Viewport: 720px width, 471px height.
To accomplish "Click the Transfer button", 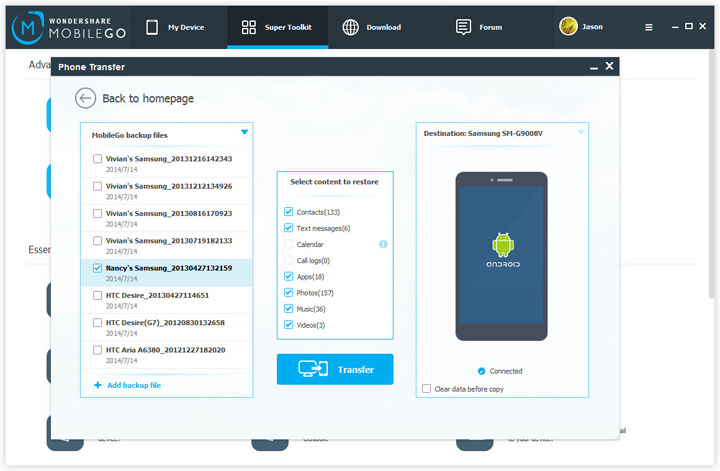I will click(335, 369).
